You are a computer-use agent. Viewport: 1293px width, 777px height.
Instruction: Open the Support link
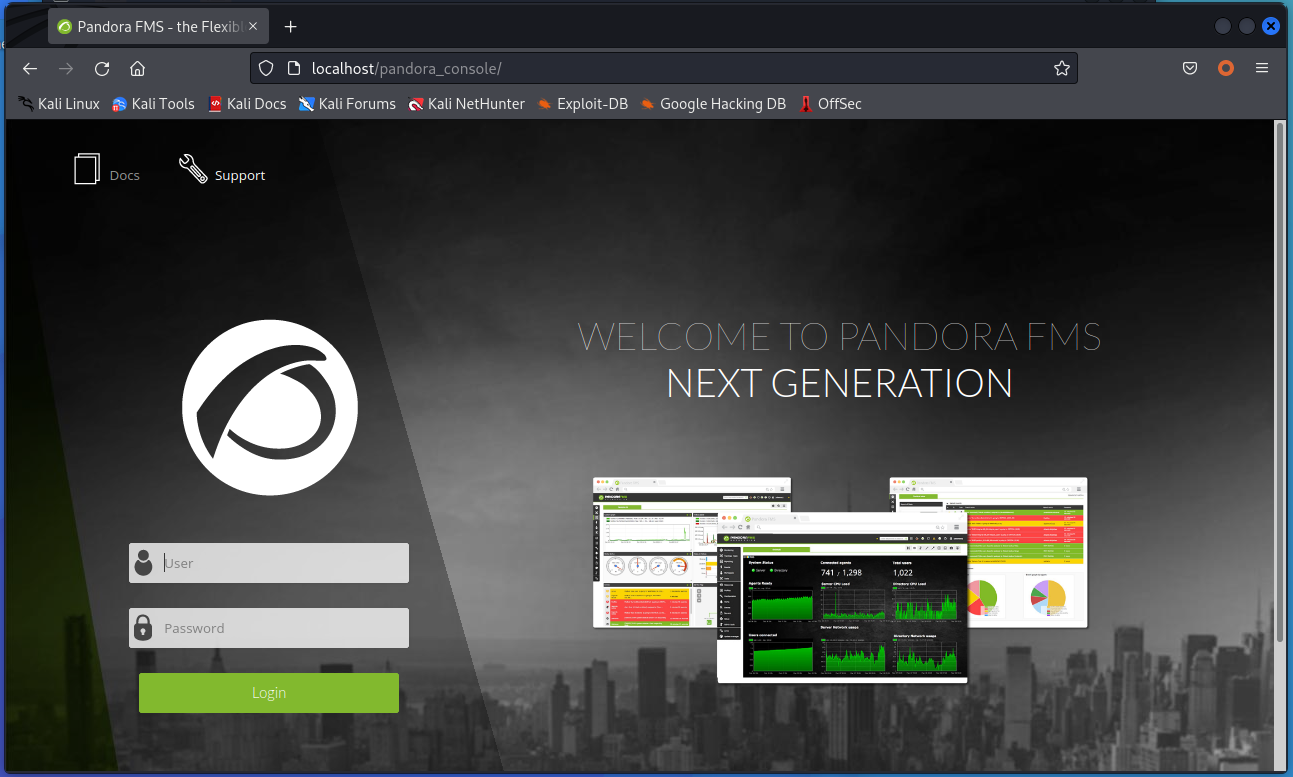(x=240, y=175)
